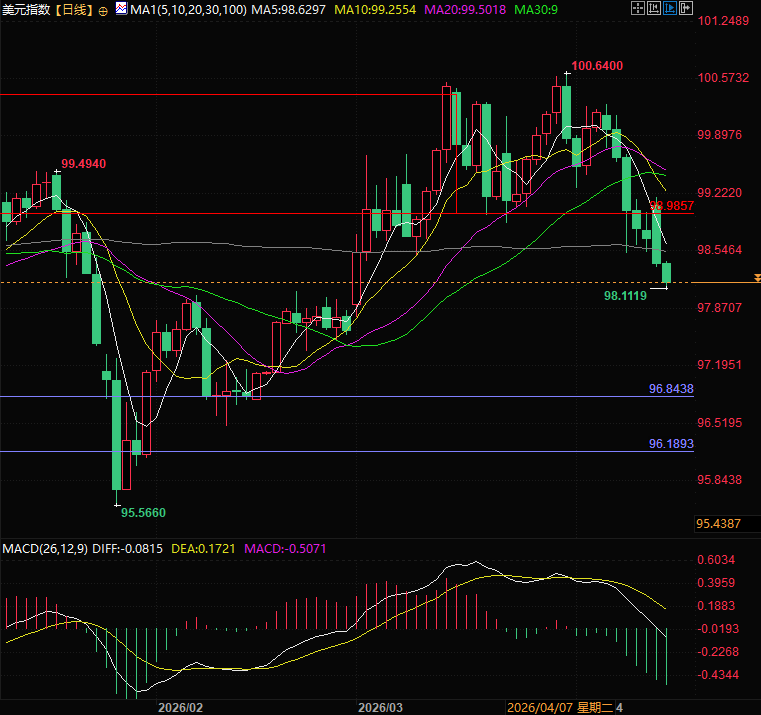This screenshot has width=761, height=715.
Task: Click the MACD(26,12,9) indicator label
Action: coord(44,548)
